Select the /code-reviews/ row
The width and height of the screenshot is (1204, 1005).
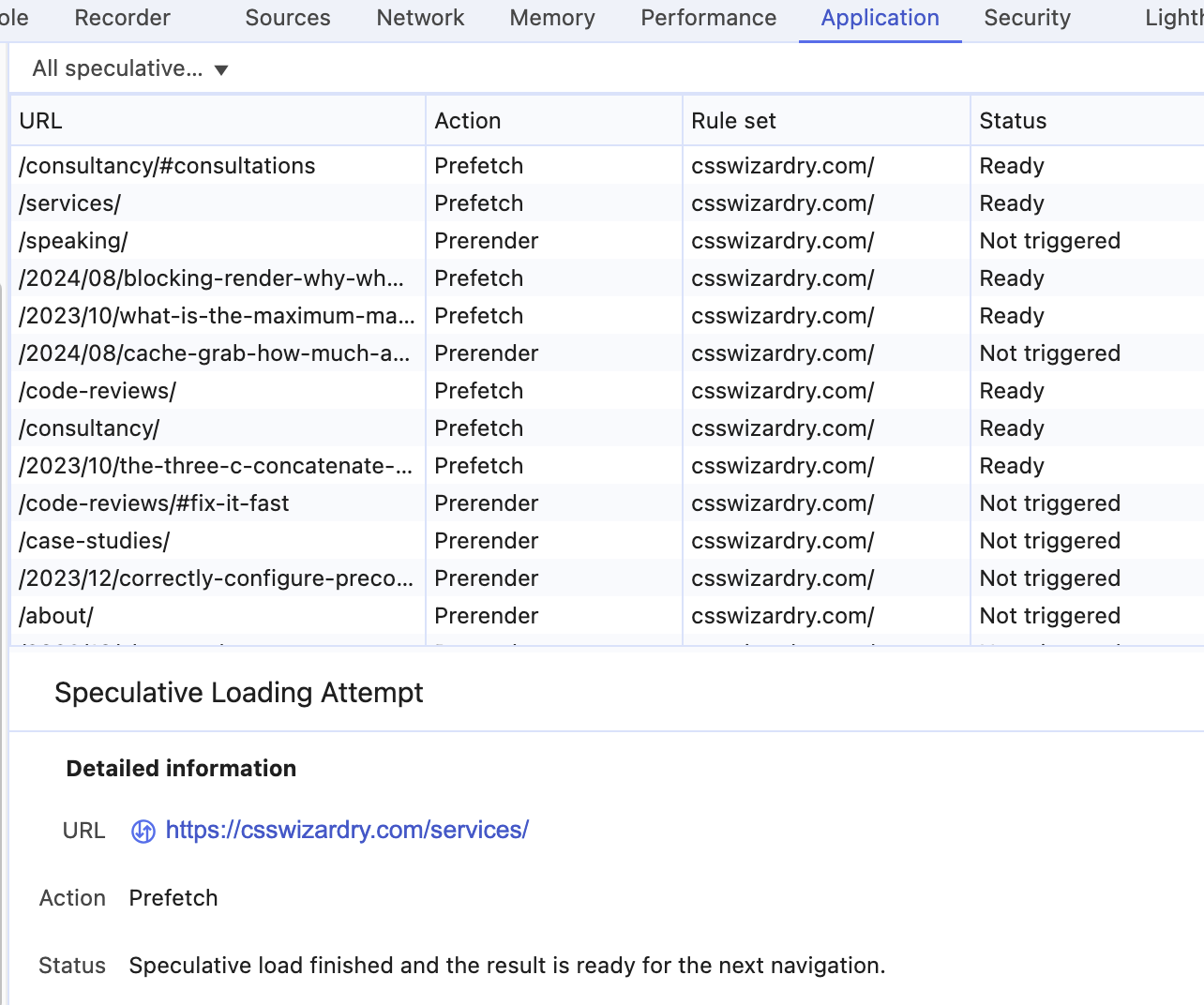pos(608,390)
